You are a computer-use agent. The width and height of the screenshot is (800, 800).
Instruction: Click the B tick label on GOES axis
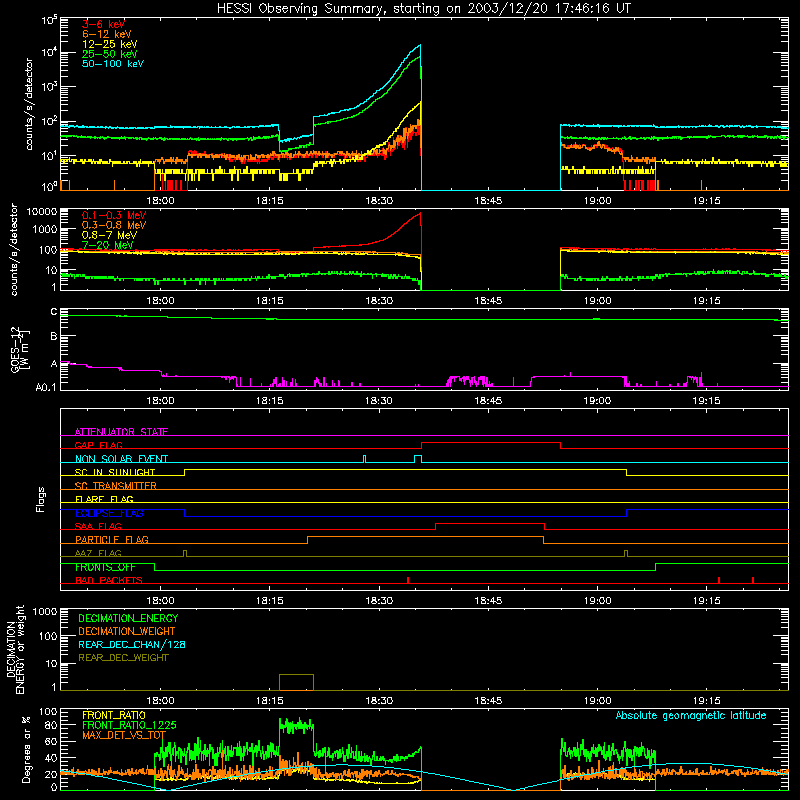(x=54, y=337)
